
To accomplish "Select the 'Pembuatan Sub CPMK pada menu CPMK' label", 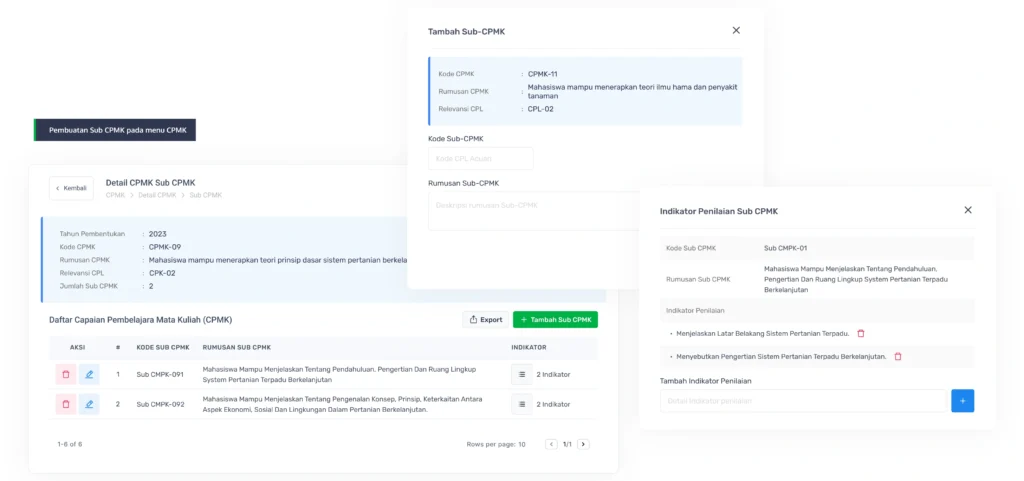I will coord(118,130).
